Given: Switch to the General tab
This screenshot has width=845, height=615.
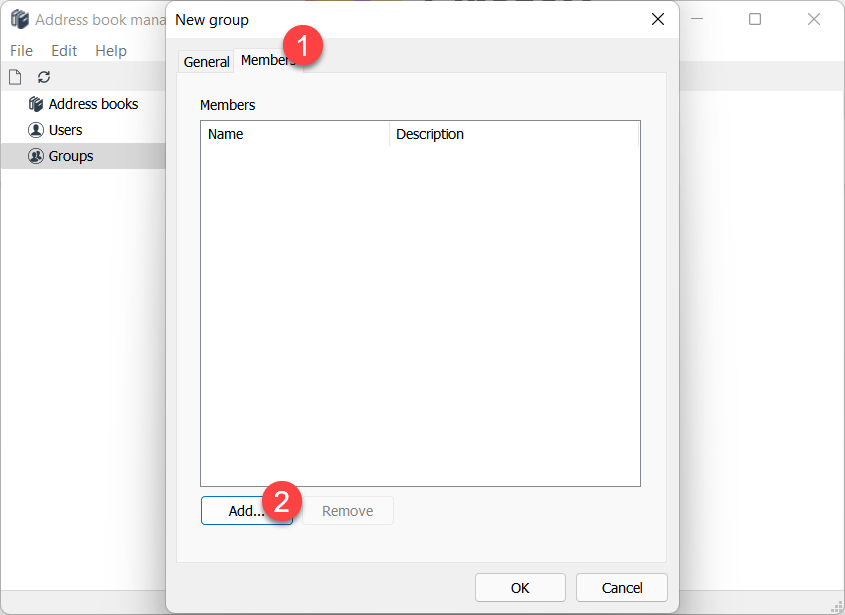Looking at the screenshot, I should (x=206, y=62).
